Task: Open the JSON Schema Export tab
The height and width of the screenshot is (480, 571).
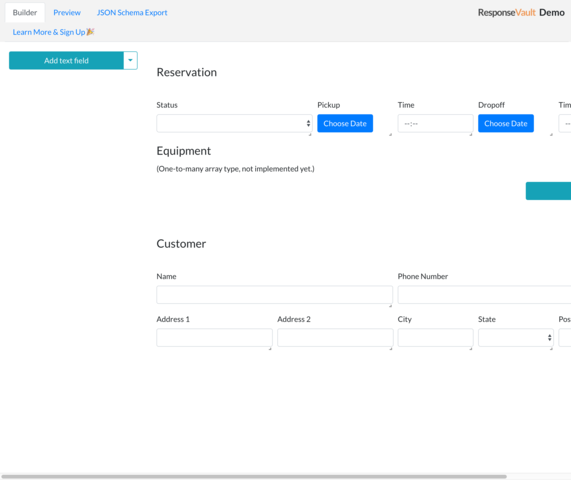Action: tap(132, 13)
